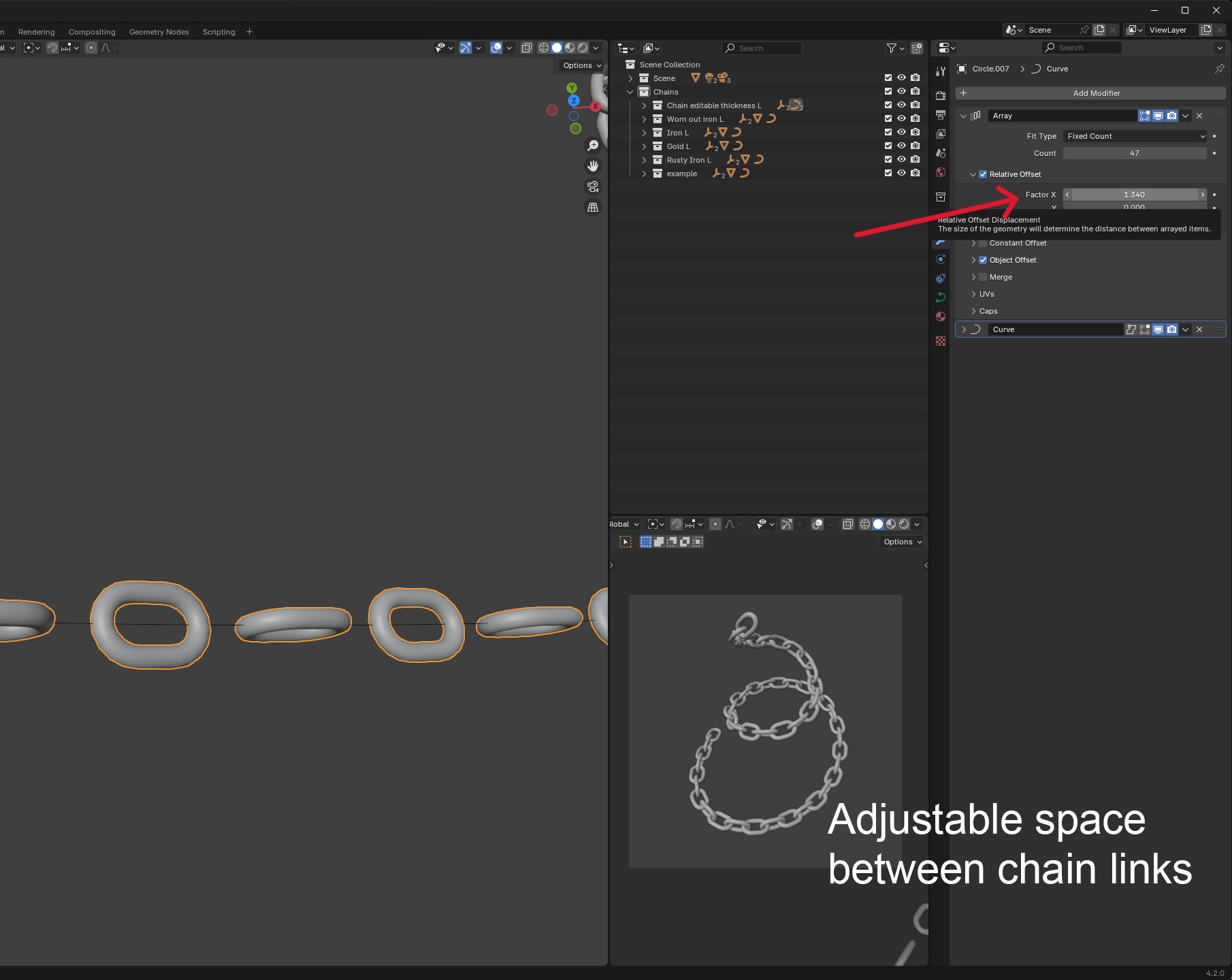Image resolution: width=1232 pixels, height=980 pixels.
Task: Click the Count field showing 47
Action: pos(1135,153)
